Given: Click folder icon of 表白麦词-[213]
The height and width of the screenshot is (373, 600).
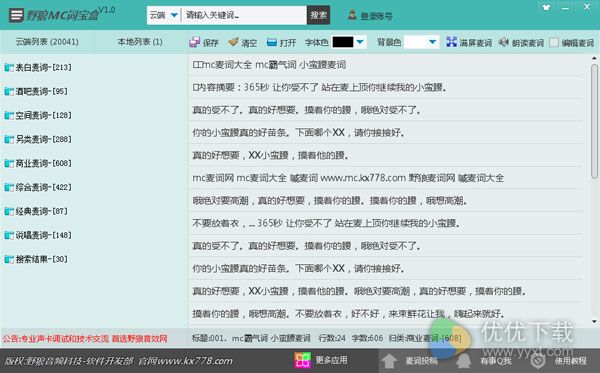Looking at the screenshot, I should click(9, 68).
